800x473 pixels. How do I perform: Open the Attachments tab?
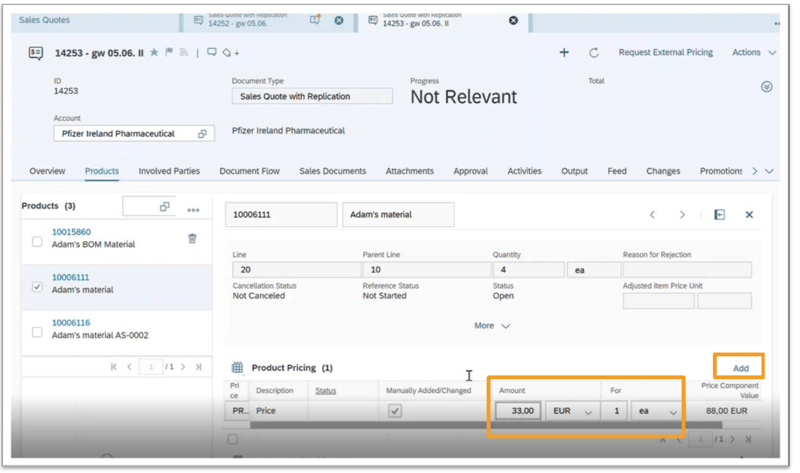click(410, 171)
